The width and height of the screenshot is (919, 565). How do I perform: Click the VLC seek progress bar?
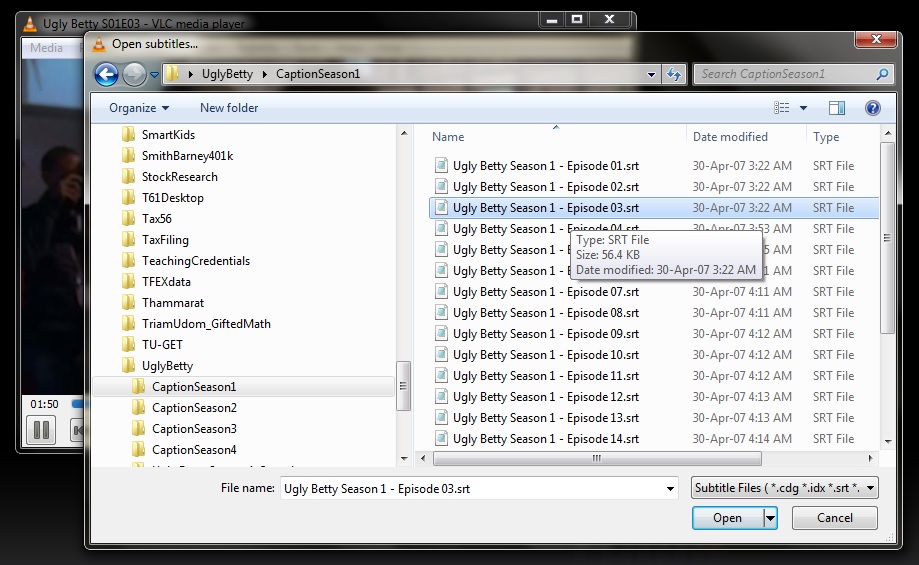pos(77,404)
